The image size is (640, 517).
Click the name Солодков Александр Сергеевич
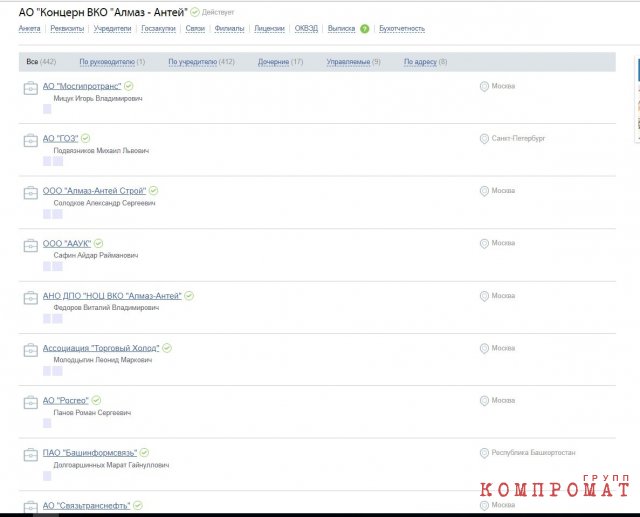pos(104,203)
